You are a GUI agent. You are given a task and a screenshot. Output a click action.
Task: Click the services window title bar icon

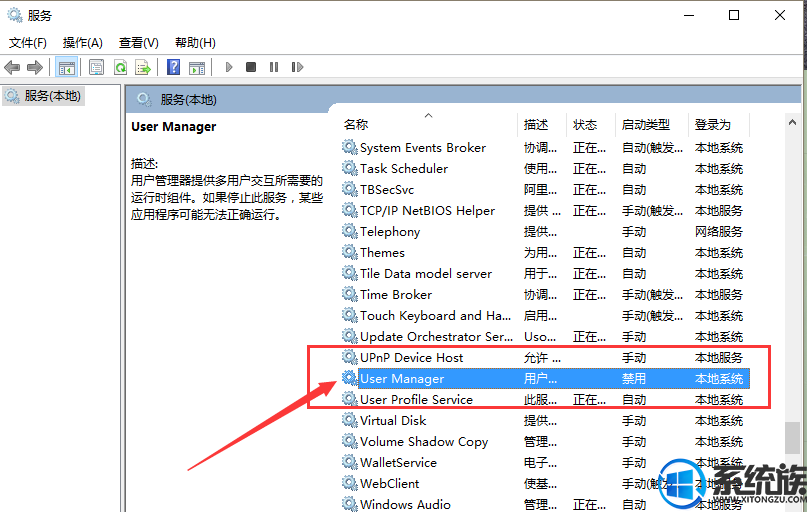(14, 15)
